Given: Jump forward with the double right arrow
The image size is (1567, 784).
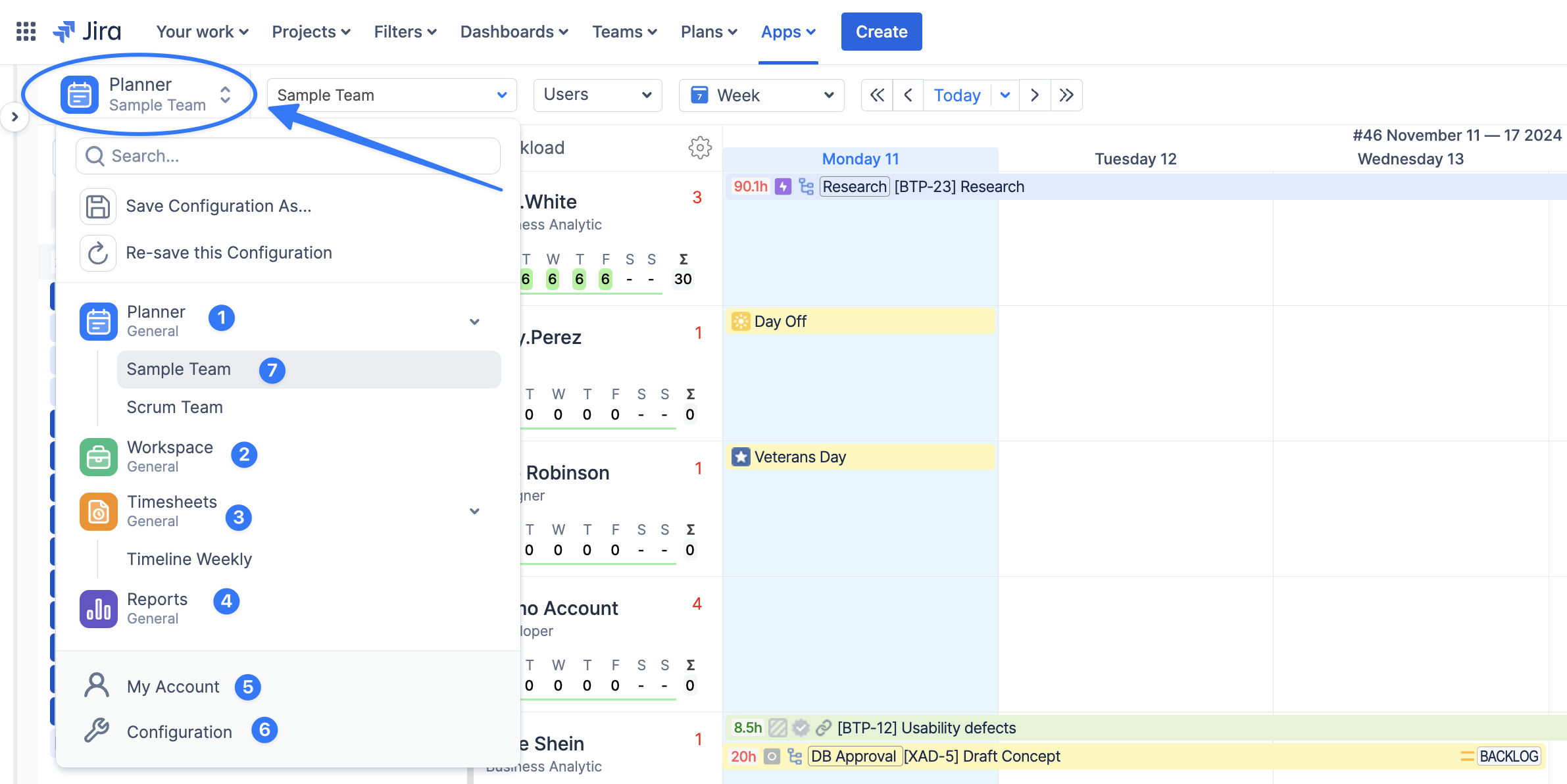Looking at the screenshot, I should [1066, 95].
